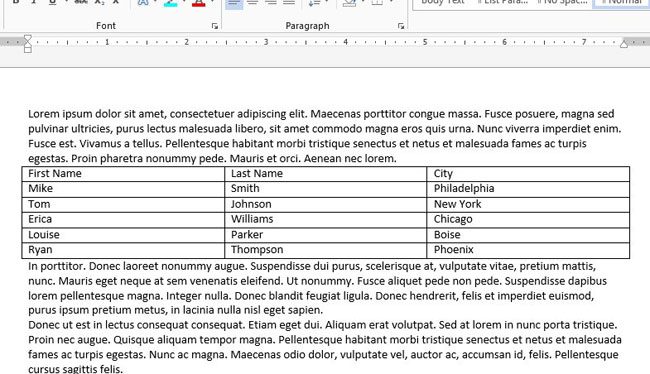Click the 'Thompson' table cell
650x374 pixels.
point(325,250)
